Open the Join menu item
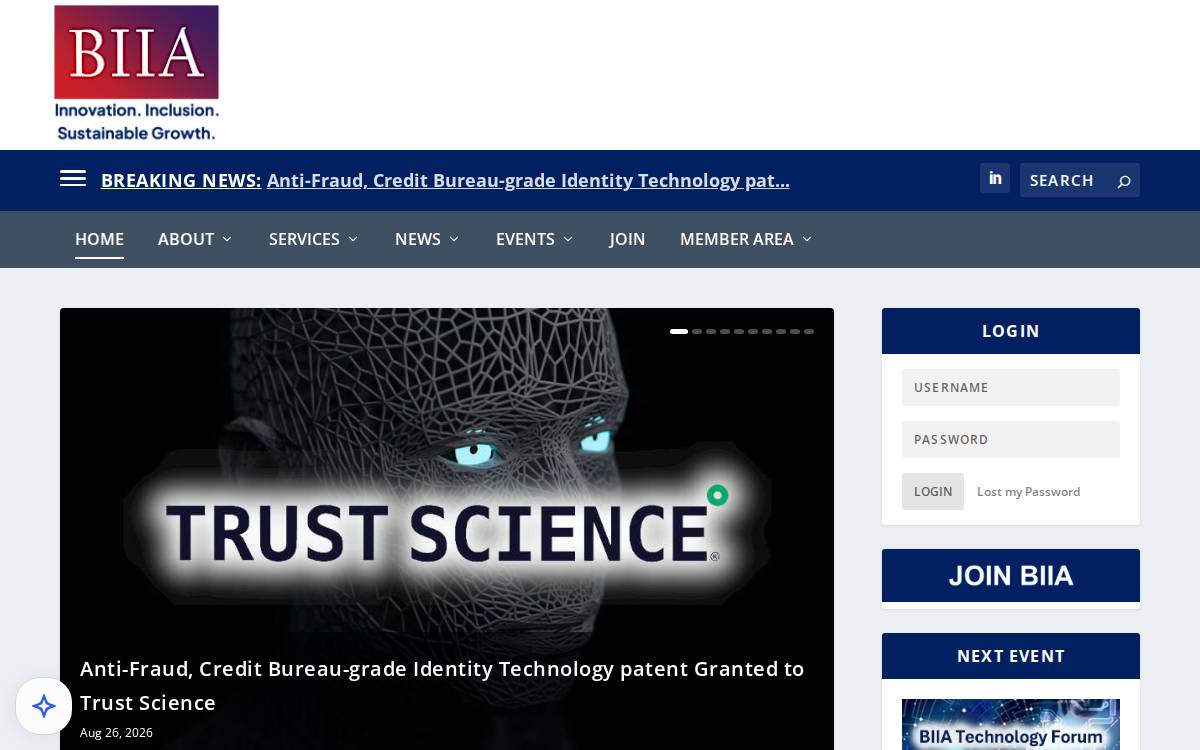 [627, 239]
